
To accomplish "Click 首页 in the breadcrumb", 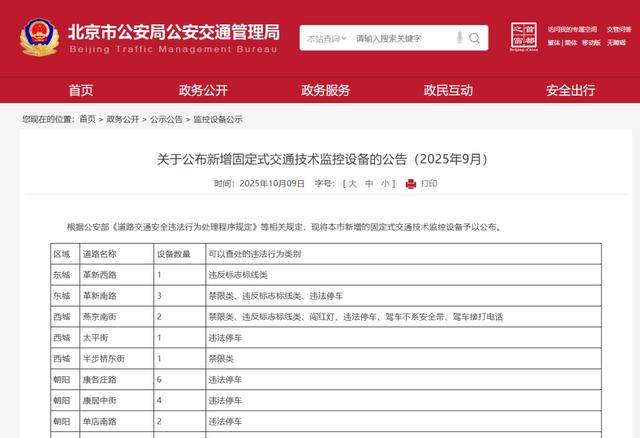I will point(88,119).
